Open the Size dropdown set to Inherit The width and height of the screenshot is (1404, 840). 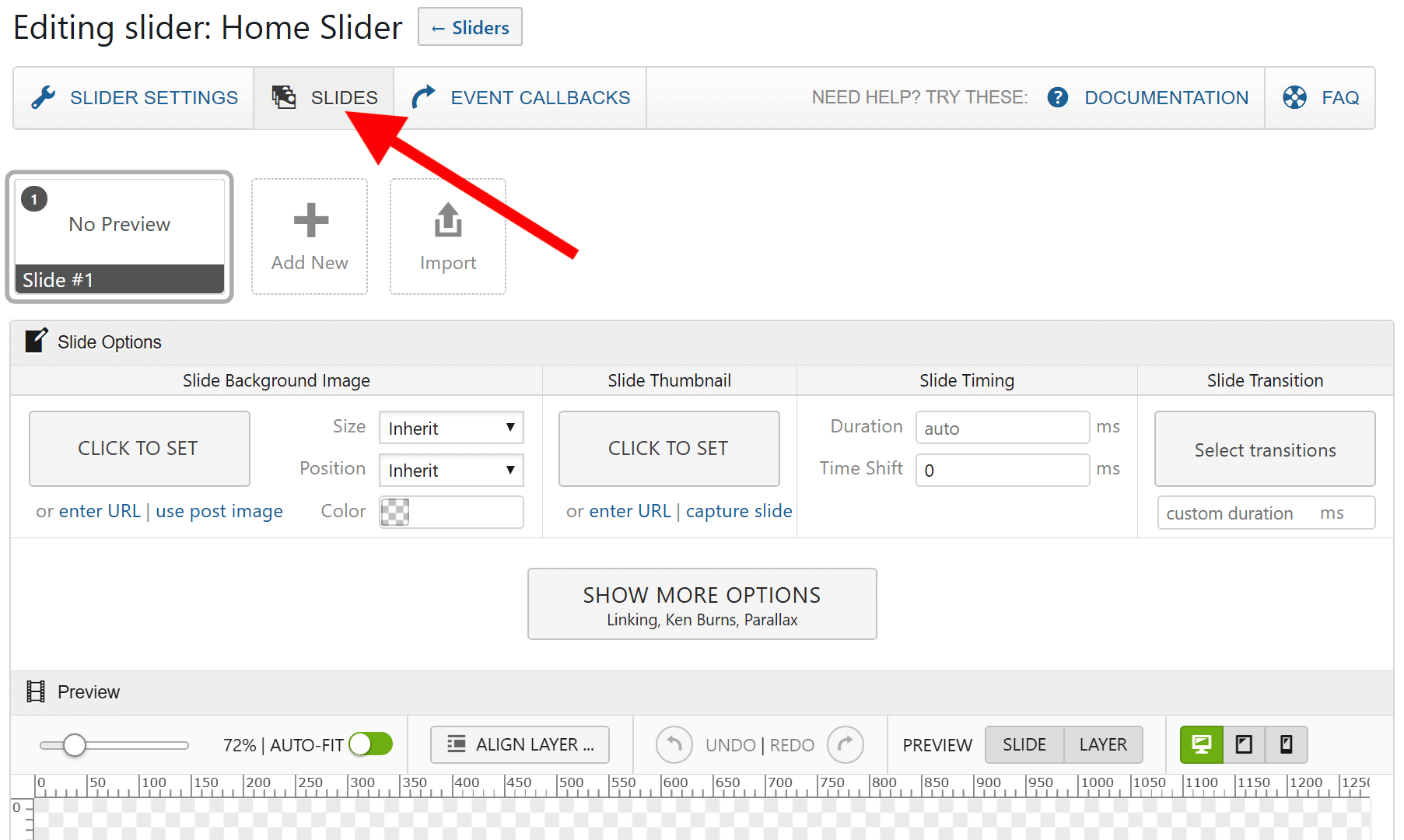pos(450,427)
